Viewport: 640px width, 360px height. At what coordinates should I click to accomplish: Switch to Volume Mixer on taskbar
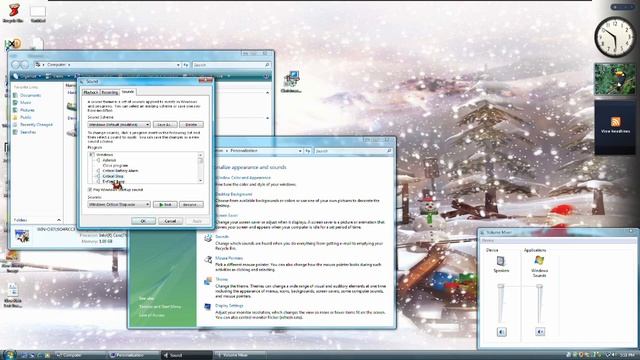240,355
